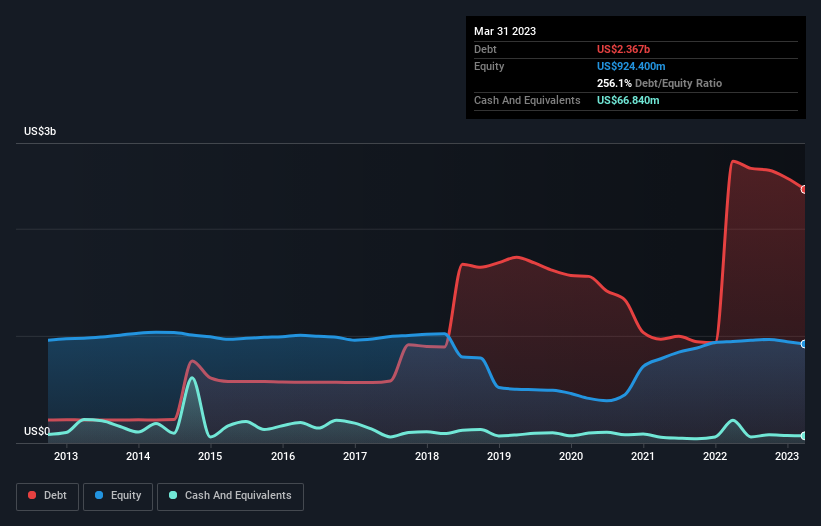The width and height of the screenshot is (821, 526).
Task: Select the Cash endpoint marker on chart
Action: tap(804, 435)
